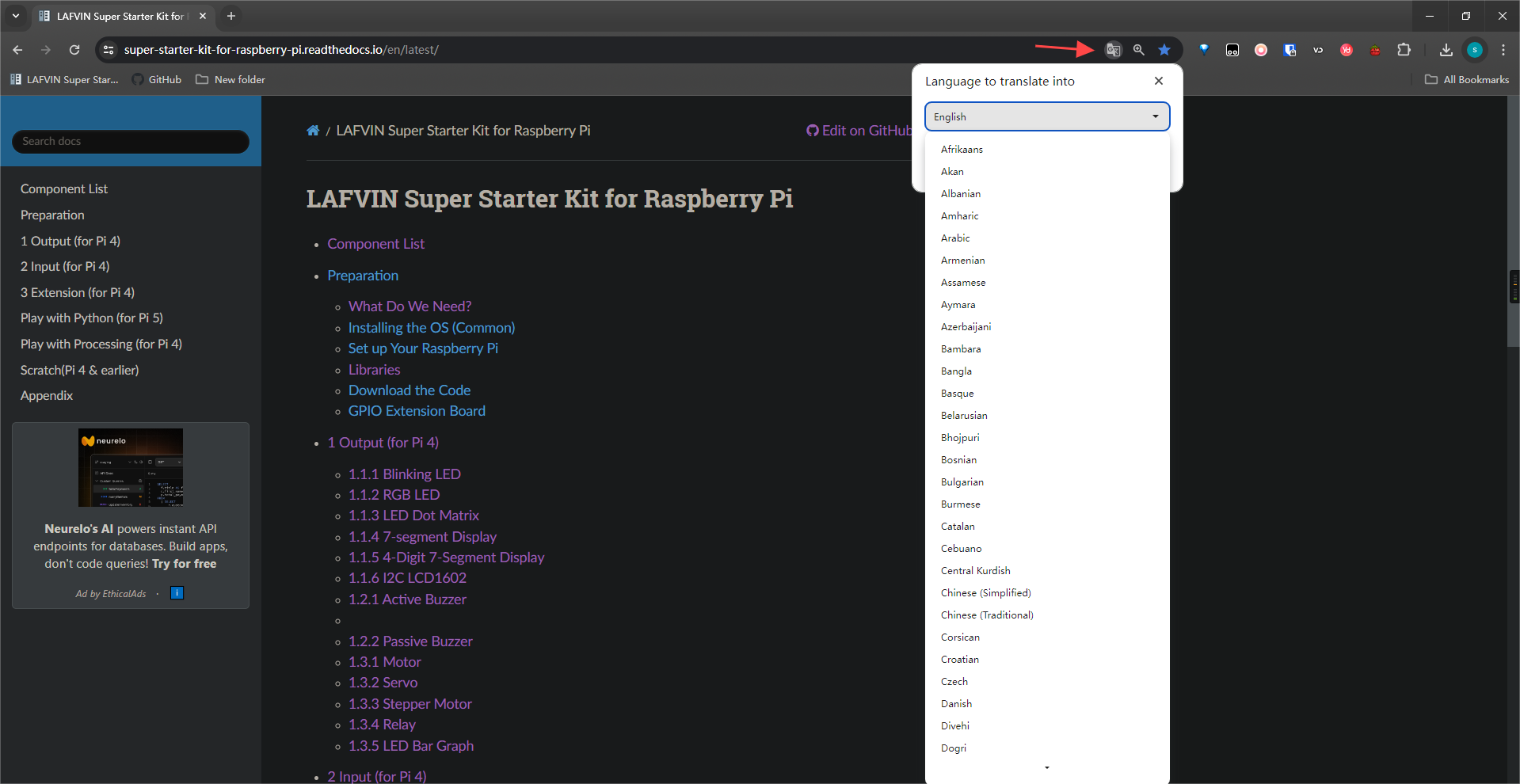Click the home icon in breadcrumb
The height and width of the screenshot is (784, 1520).
tap(313, 131)
